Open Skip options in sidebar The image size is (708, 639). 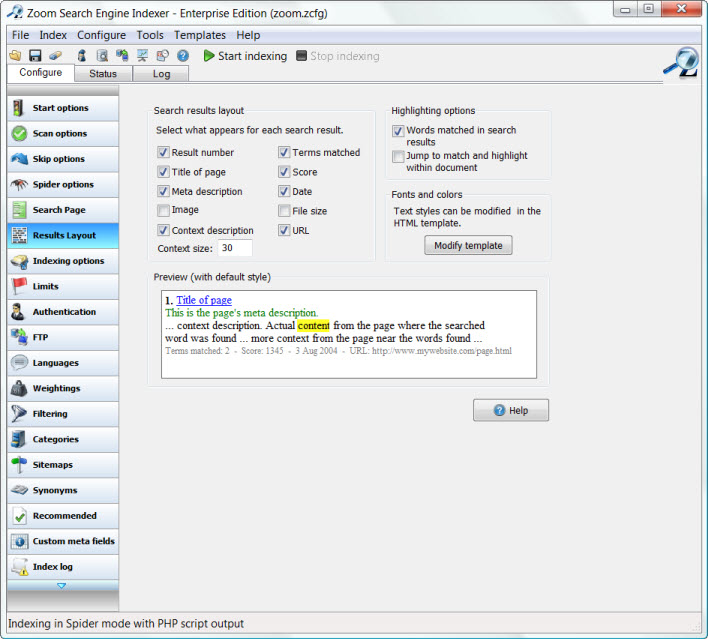63,159
